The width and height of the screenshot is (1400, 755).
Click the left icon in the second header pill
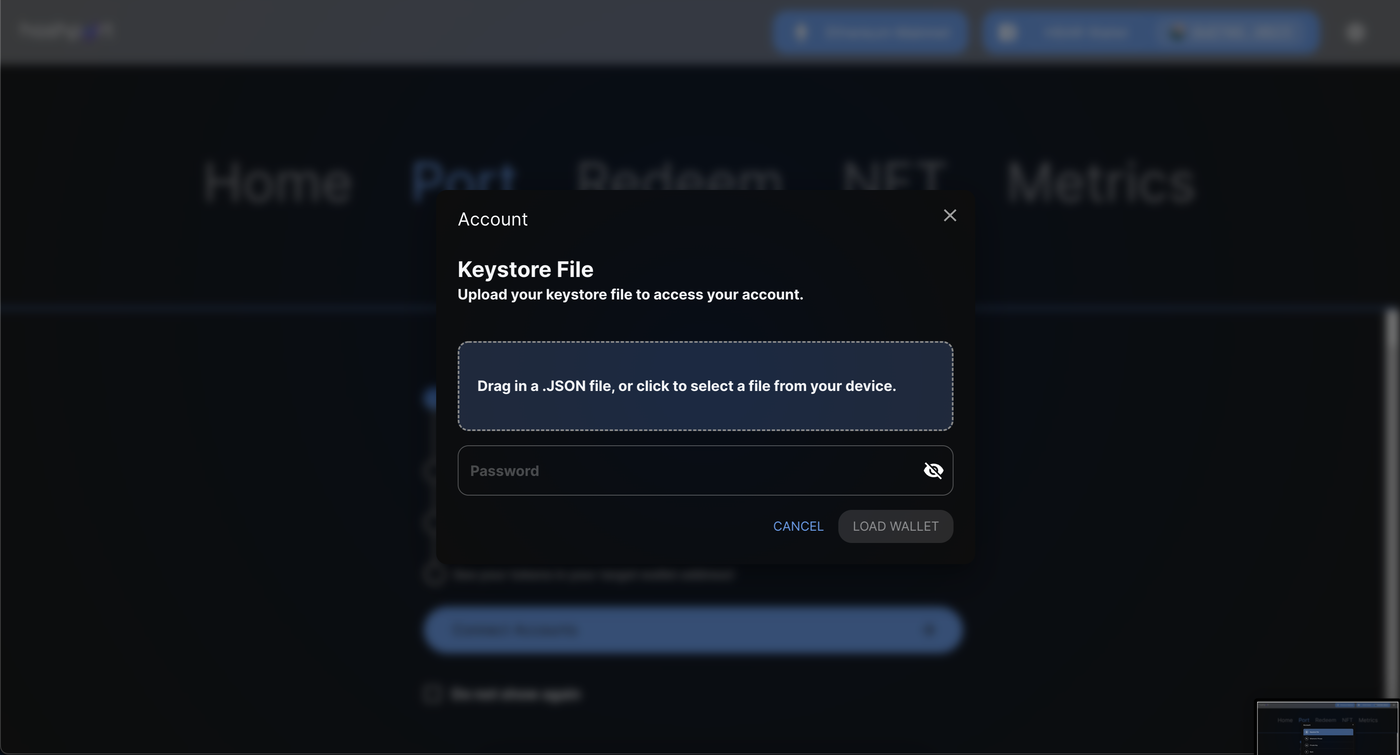[1007, 33]
